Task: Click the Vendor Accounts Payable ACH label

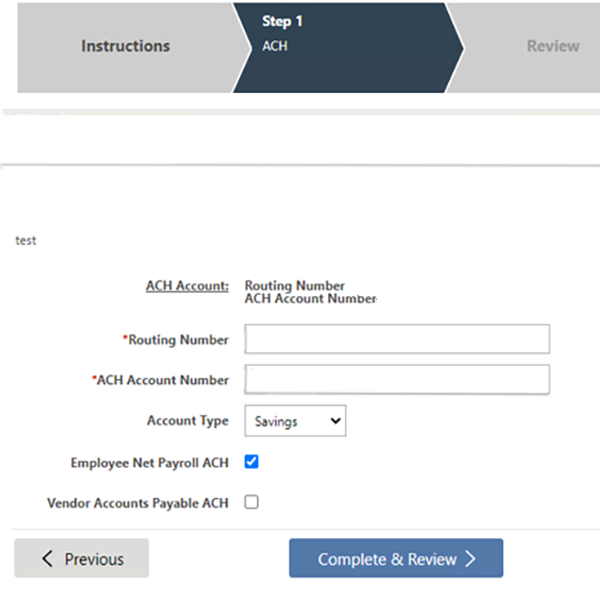Action: 138,503
